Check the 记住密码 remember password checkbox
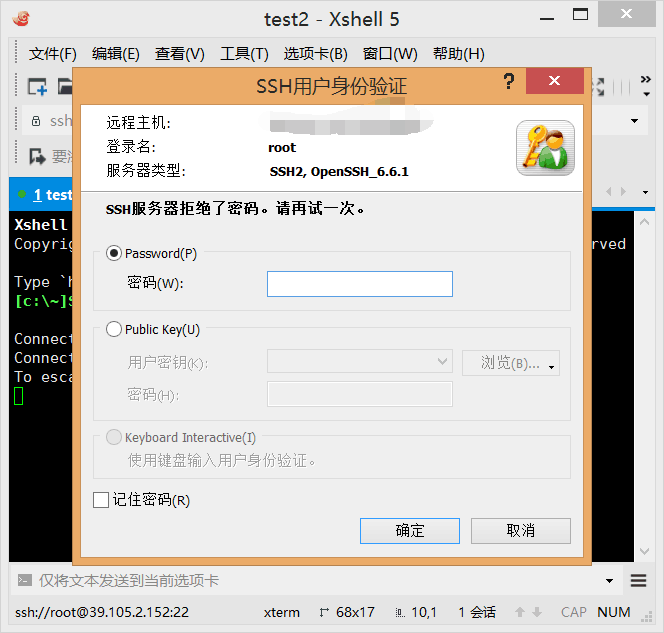Viewport: 664px width, 633px height. tap(101, 500)
